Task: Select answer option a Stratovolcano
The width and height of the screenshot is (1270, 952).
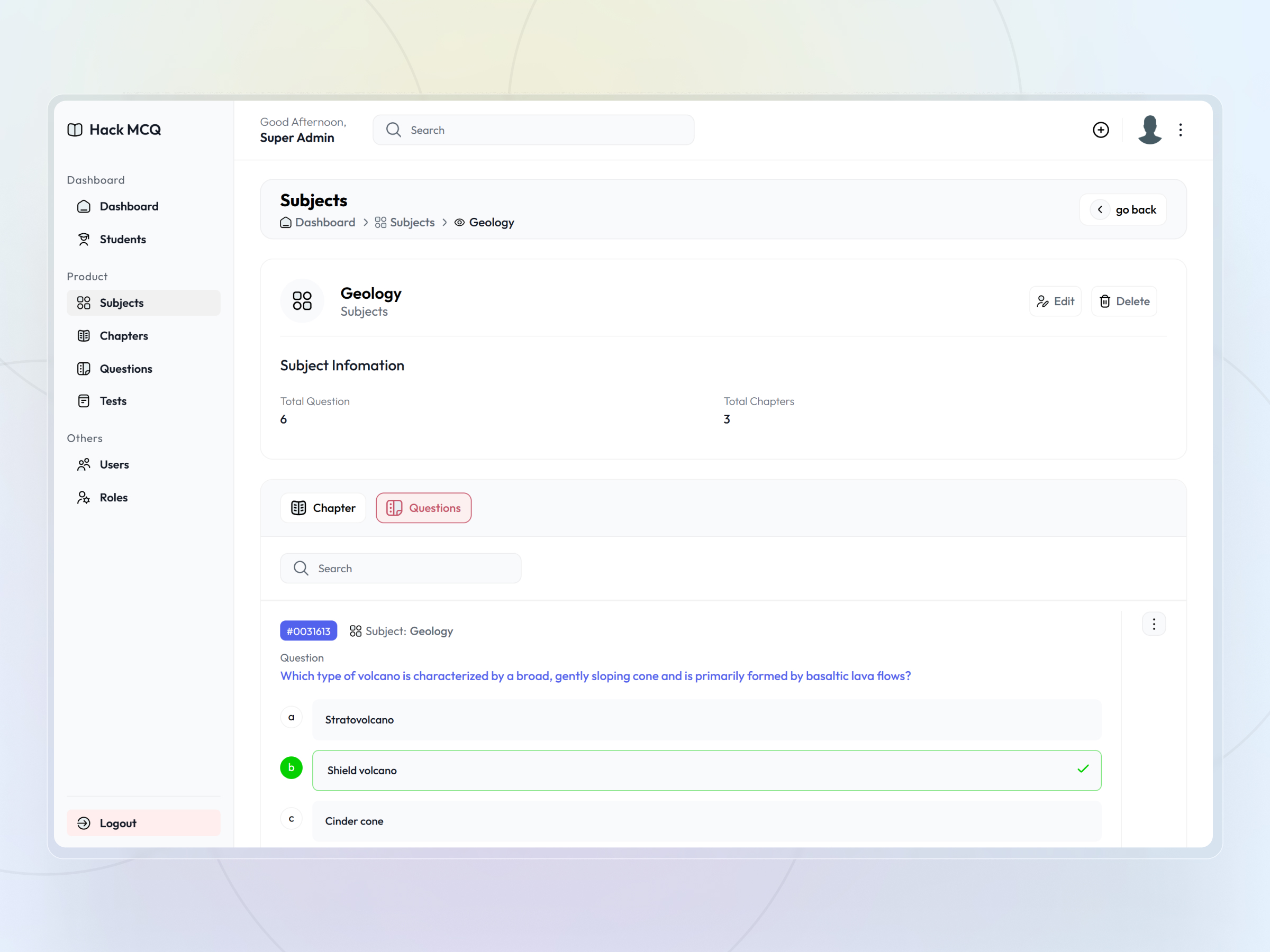Action: click(706, 719)
